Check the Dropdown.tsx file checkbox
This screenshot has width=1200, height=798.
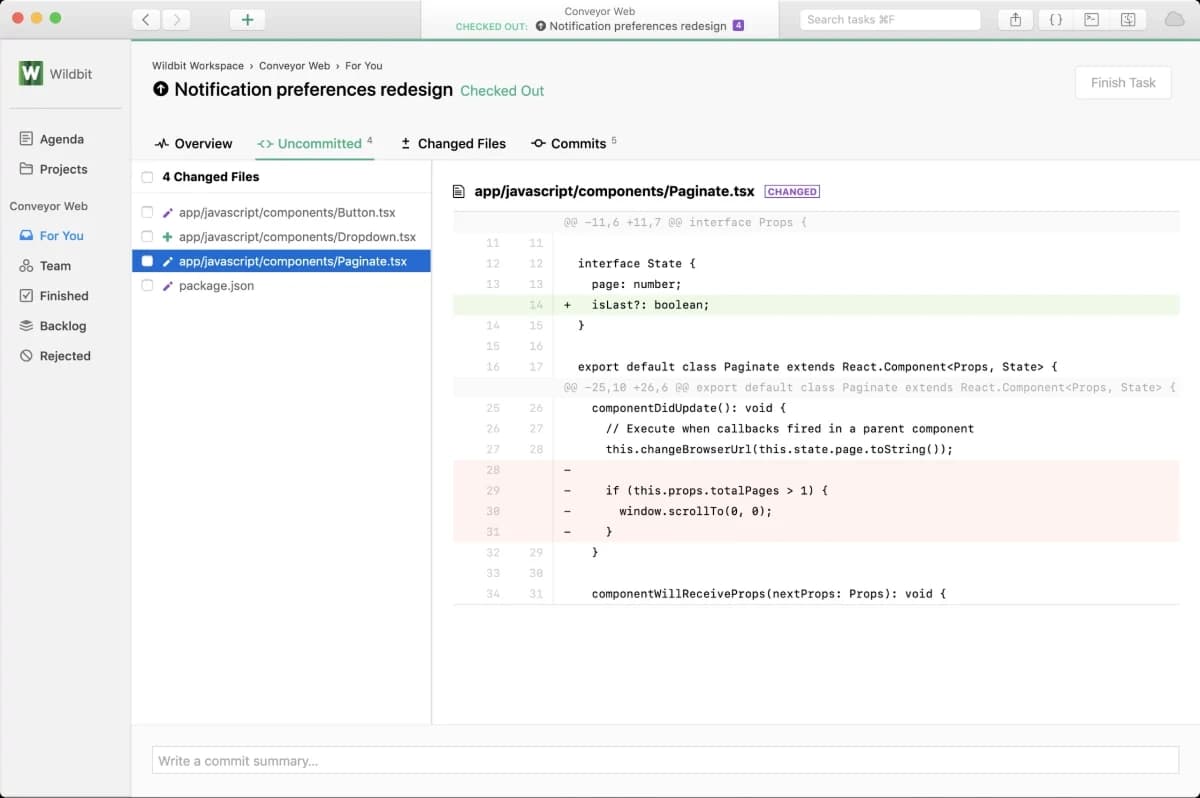click(x=148, y=237)
